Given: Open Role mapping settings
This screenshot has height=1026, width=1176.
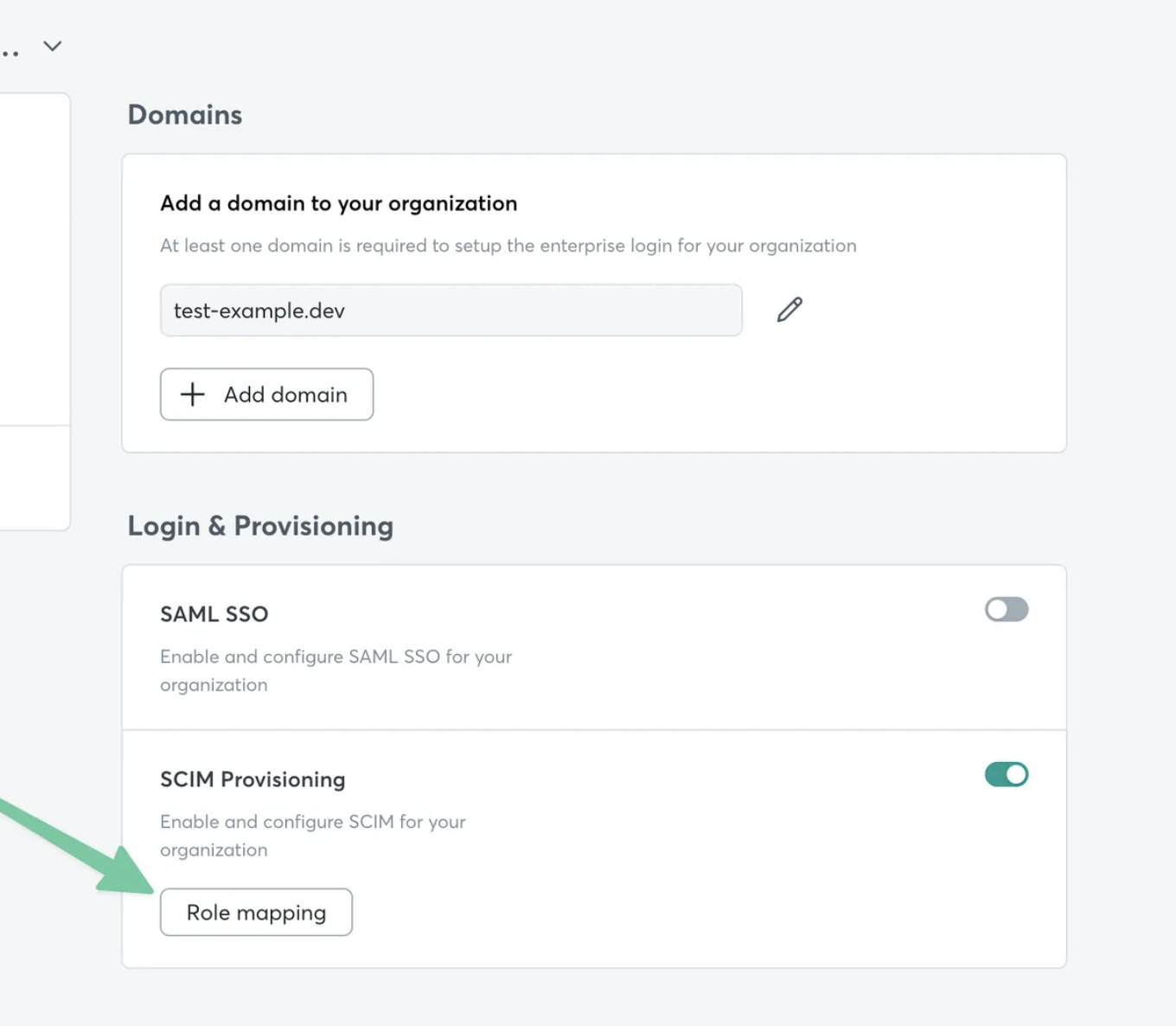Looking at the screenshot, I should tap(256, 912).
